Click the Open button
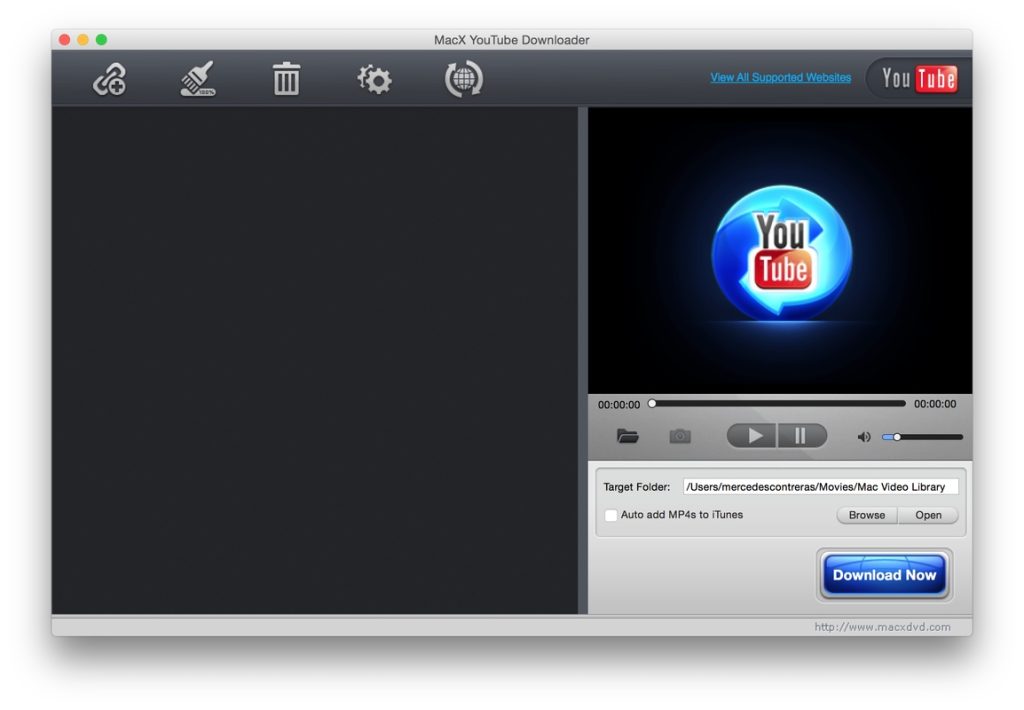This screenshot has height=710, width=1024. [928, 515]
